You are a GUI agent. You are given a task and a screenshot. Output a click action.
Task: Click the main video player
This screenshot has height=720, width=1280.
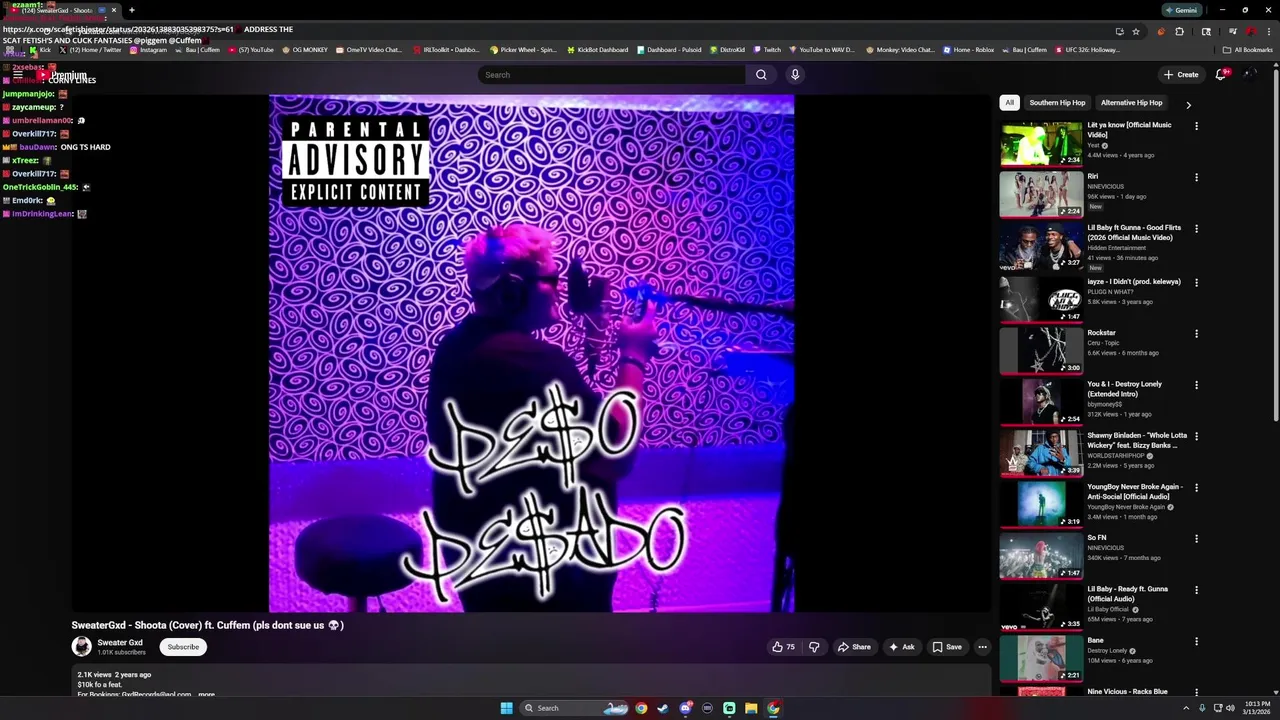[x=531, y=353]
